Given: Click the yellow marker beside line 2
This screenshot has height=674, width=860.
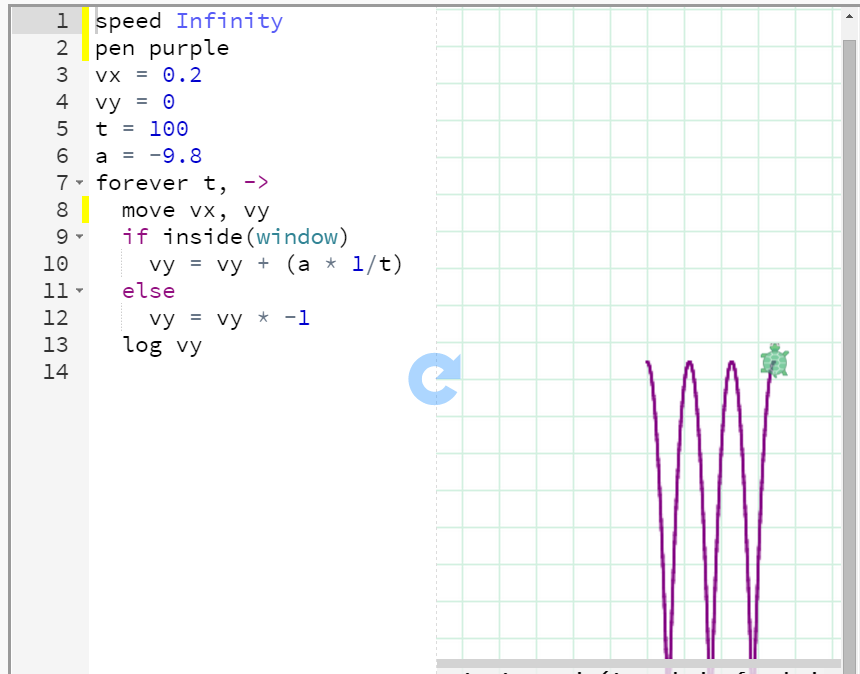Looking at the screenshot, I should tap(86, 48).
